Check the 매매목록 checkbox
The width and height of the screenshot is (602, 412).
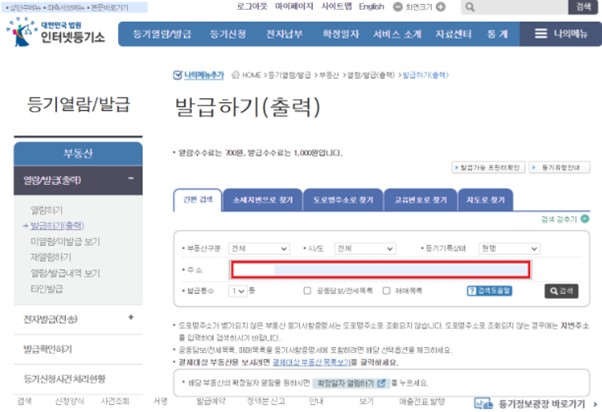coord(389,291)
